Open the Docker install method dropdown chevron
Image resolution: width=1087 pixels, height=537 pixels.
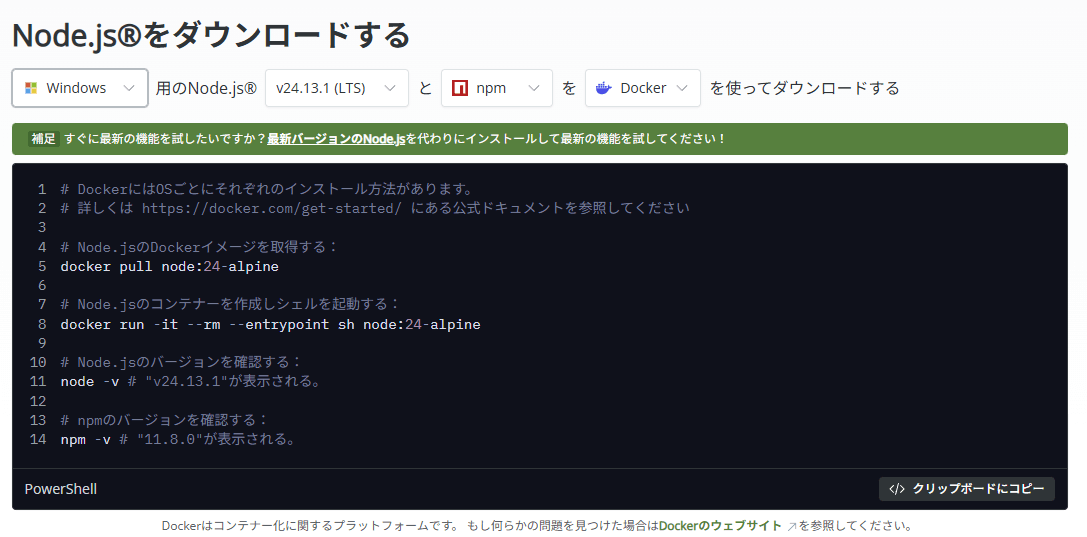coord(682,88)
